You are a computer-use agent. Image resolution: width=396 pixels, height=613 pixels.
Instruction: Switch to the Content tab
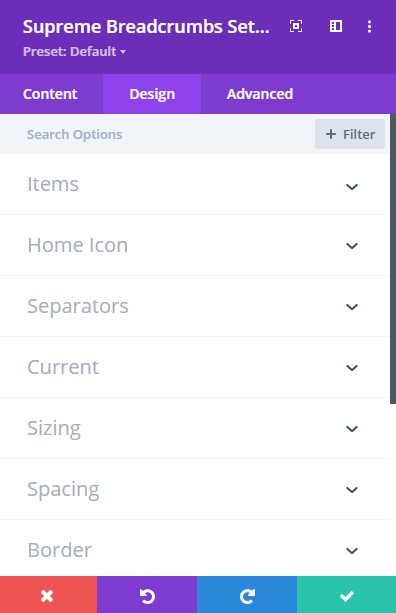tap(50, 94)
